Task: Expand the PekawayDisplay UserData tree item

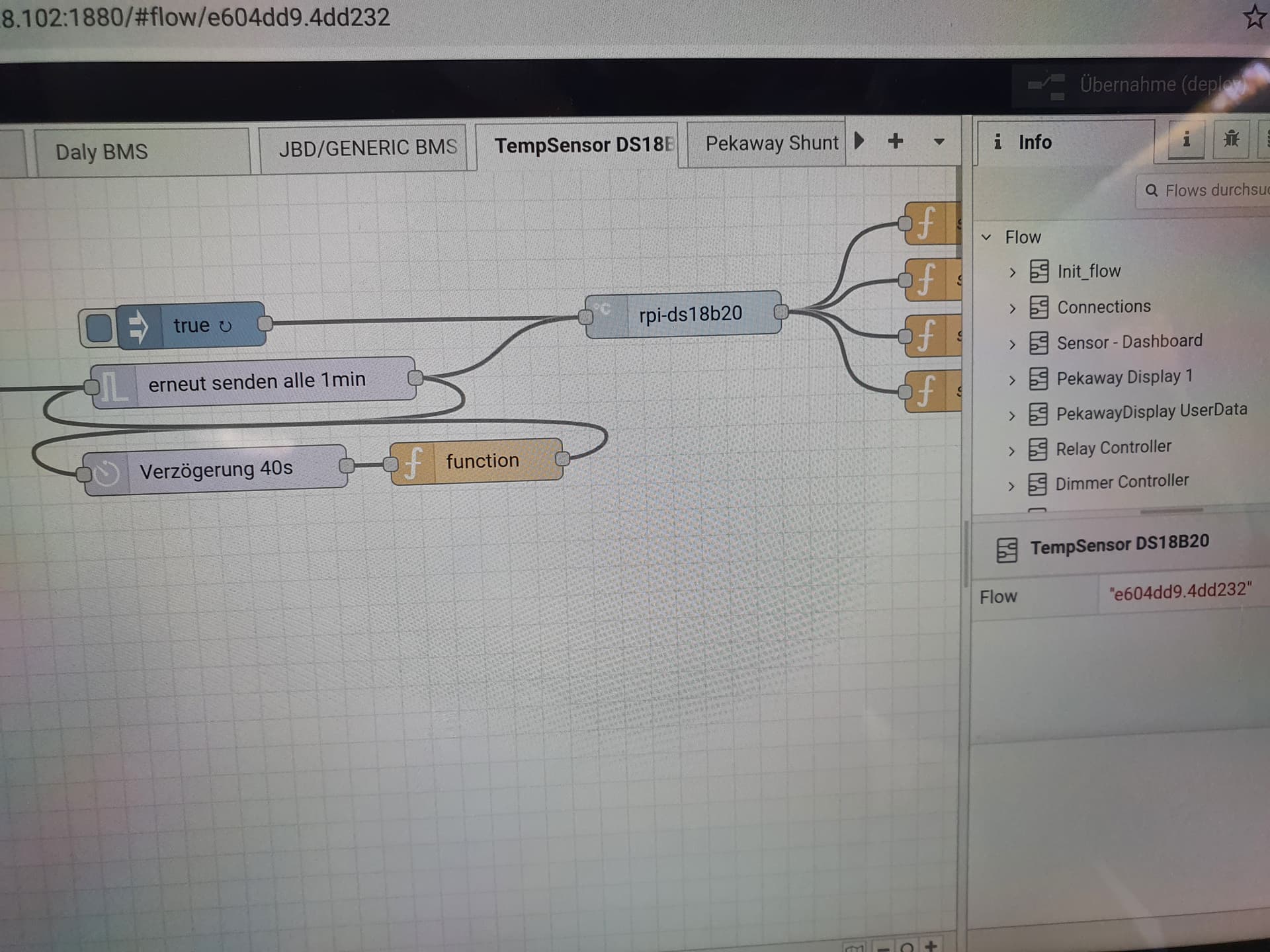Action: pyautogui.click(x=1011, y=416)
